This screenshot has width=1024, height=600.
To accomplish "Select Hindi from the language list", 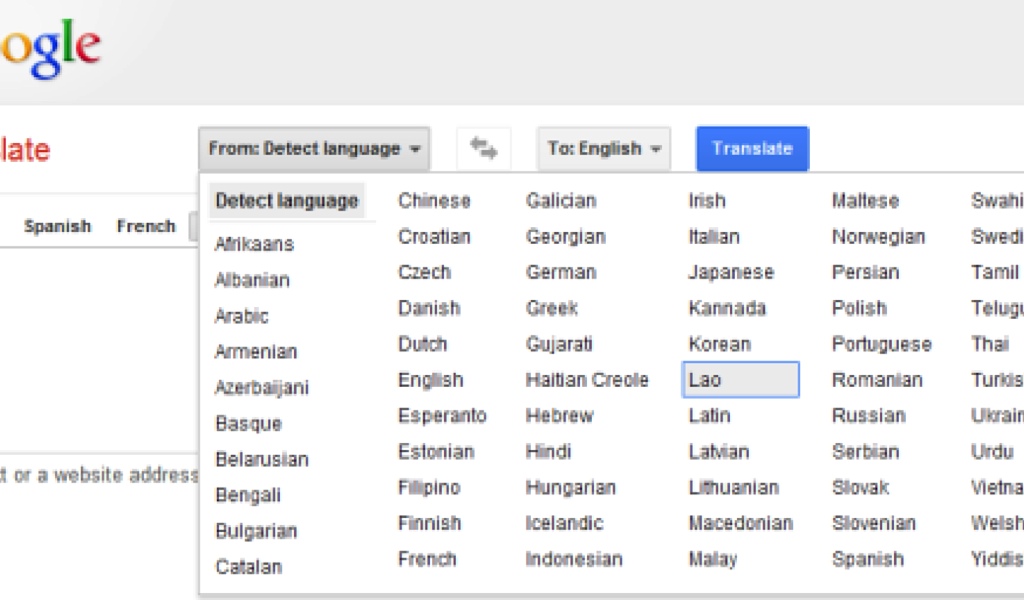I will pyautogui.click(x=549, y=452).
